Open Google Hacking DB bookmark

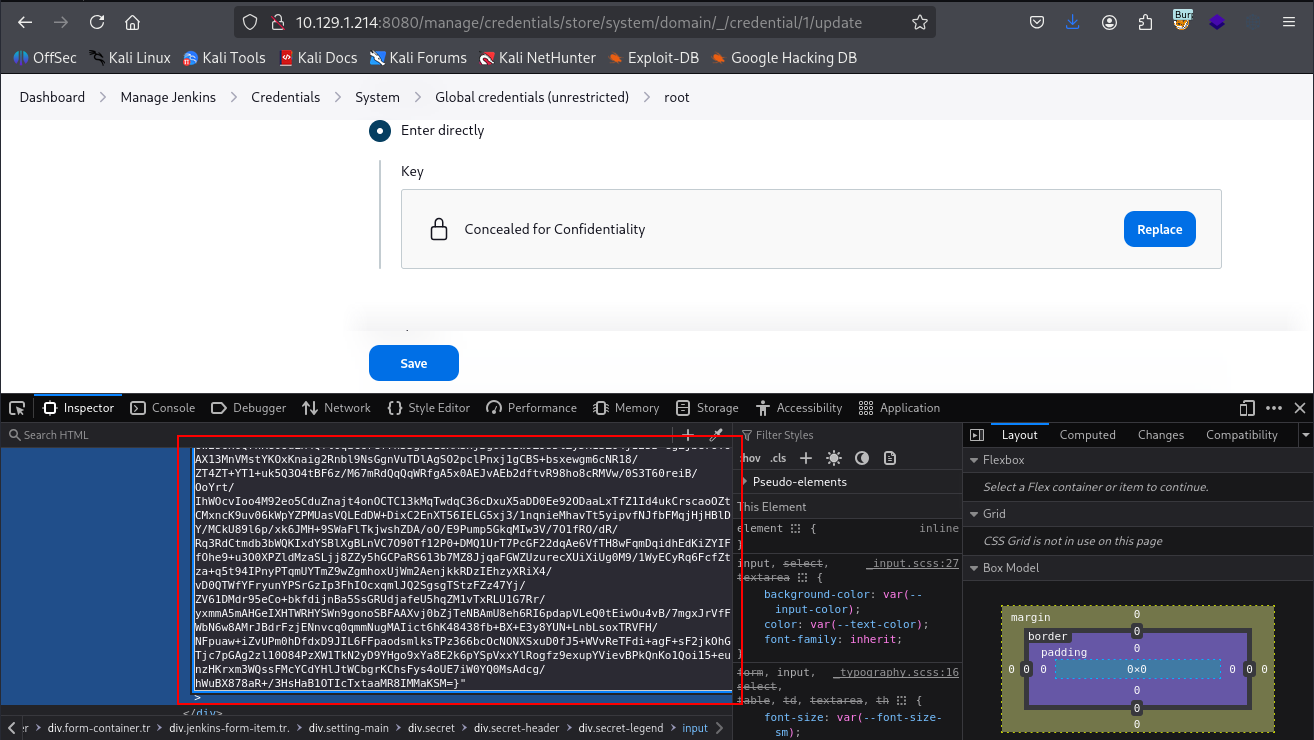click(x=784, y=58)
